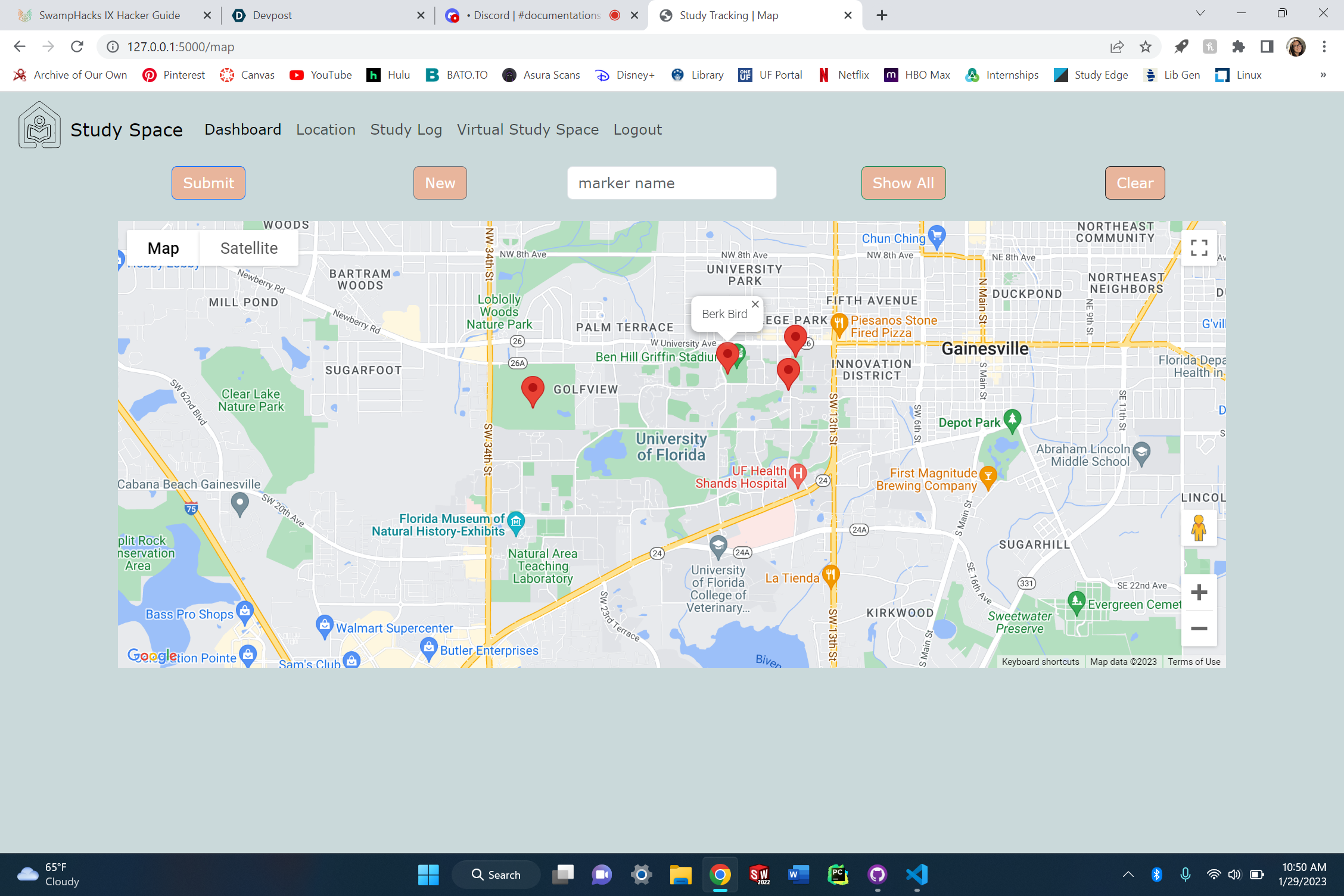Click the Clear button
Viewport: 1344px width, 896px height.
coord(1134,183)
